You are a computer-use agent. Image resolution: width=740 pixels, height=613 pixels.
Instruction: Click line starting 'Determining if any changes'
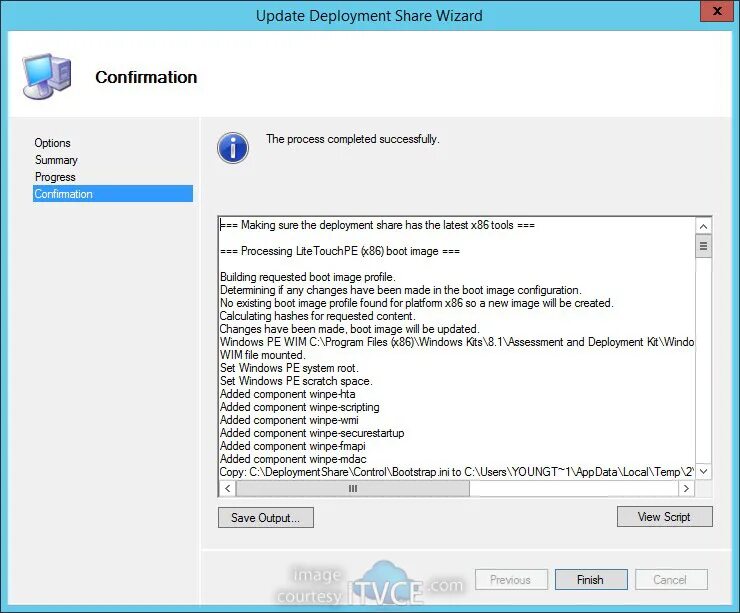point(401,290)
